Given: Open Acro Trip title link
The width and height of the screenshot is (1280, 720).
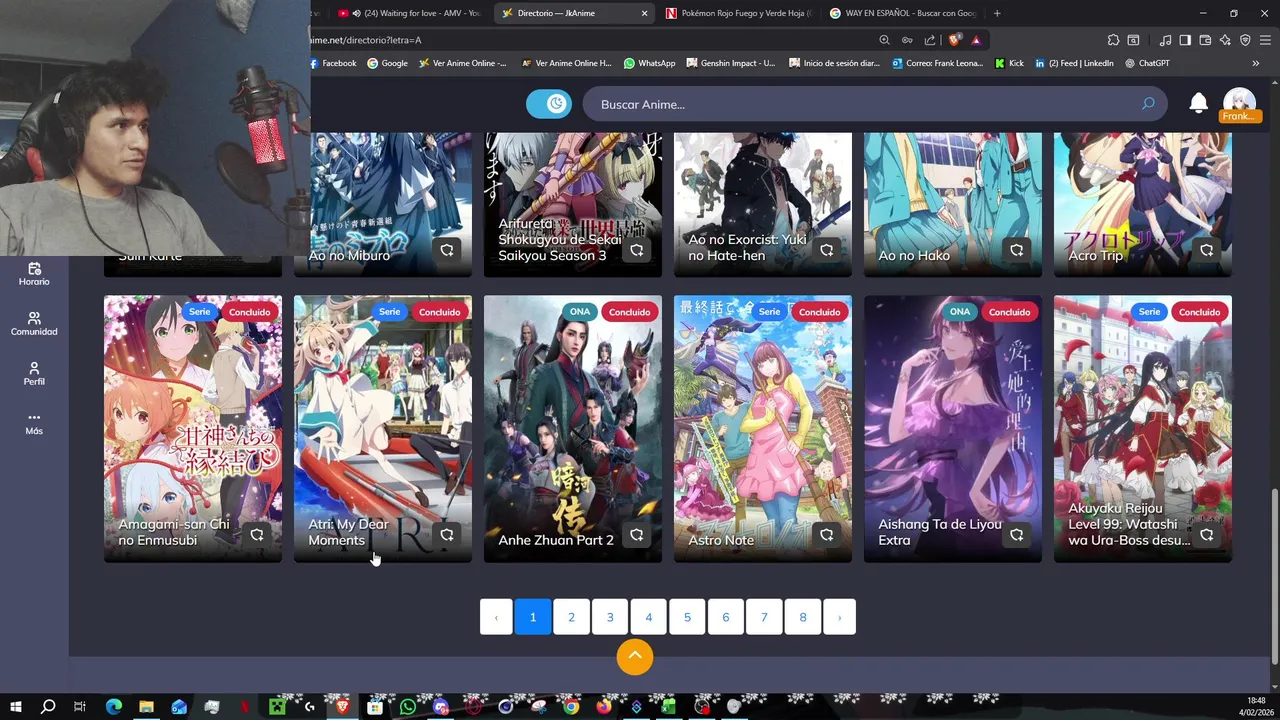Looking at the screenshot, I should 1095,255.
